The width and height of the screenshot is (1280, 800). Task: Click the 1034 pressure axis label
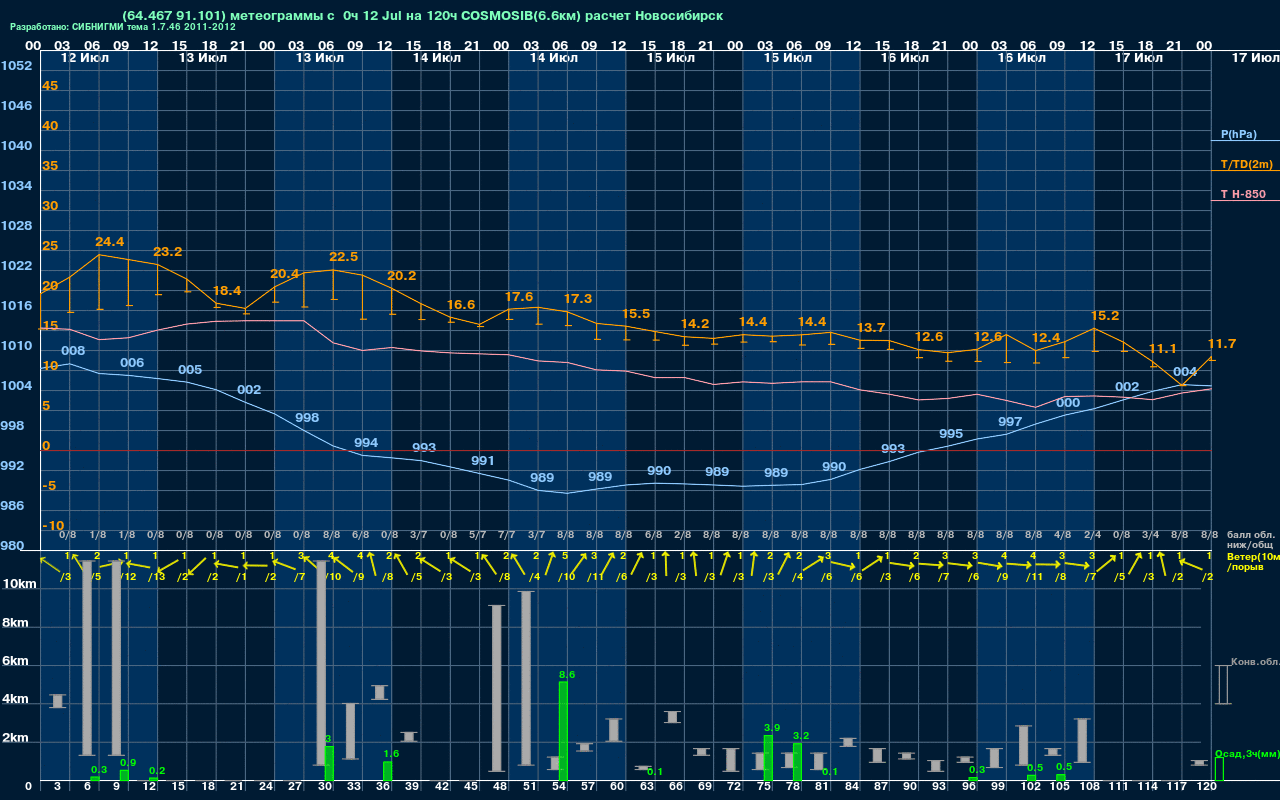point(16,186)
